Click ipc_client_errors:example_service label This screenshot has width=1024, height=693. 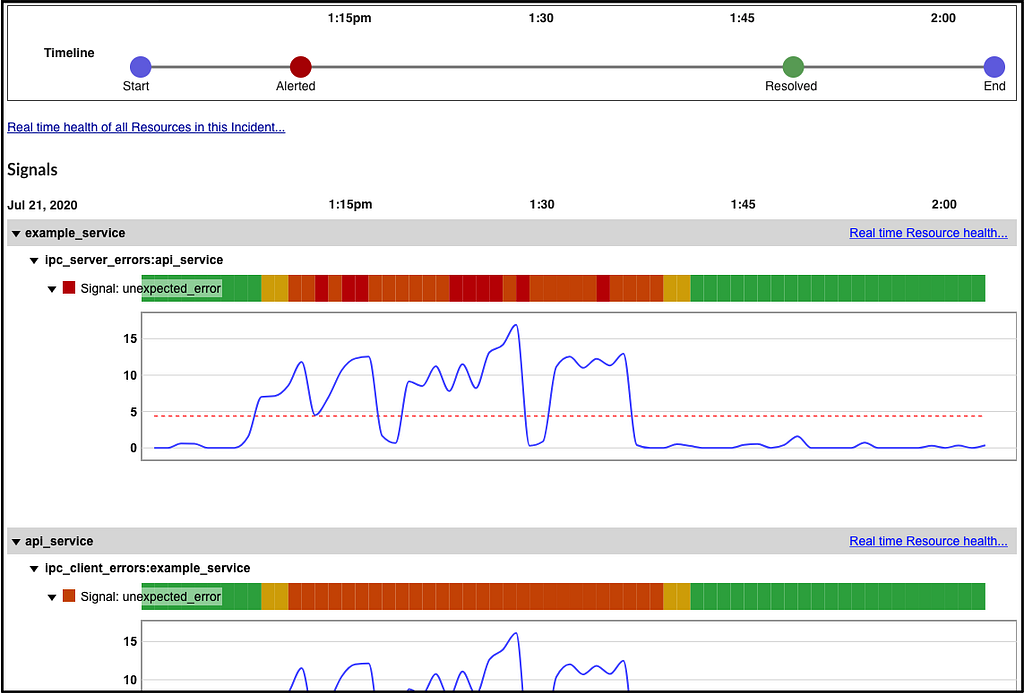tap(148, 568)
